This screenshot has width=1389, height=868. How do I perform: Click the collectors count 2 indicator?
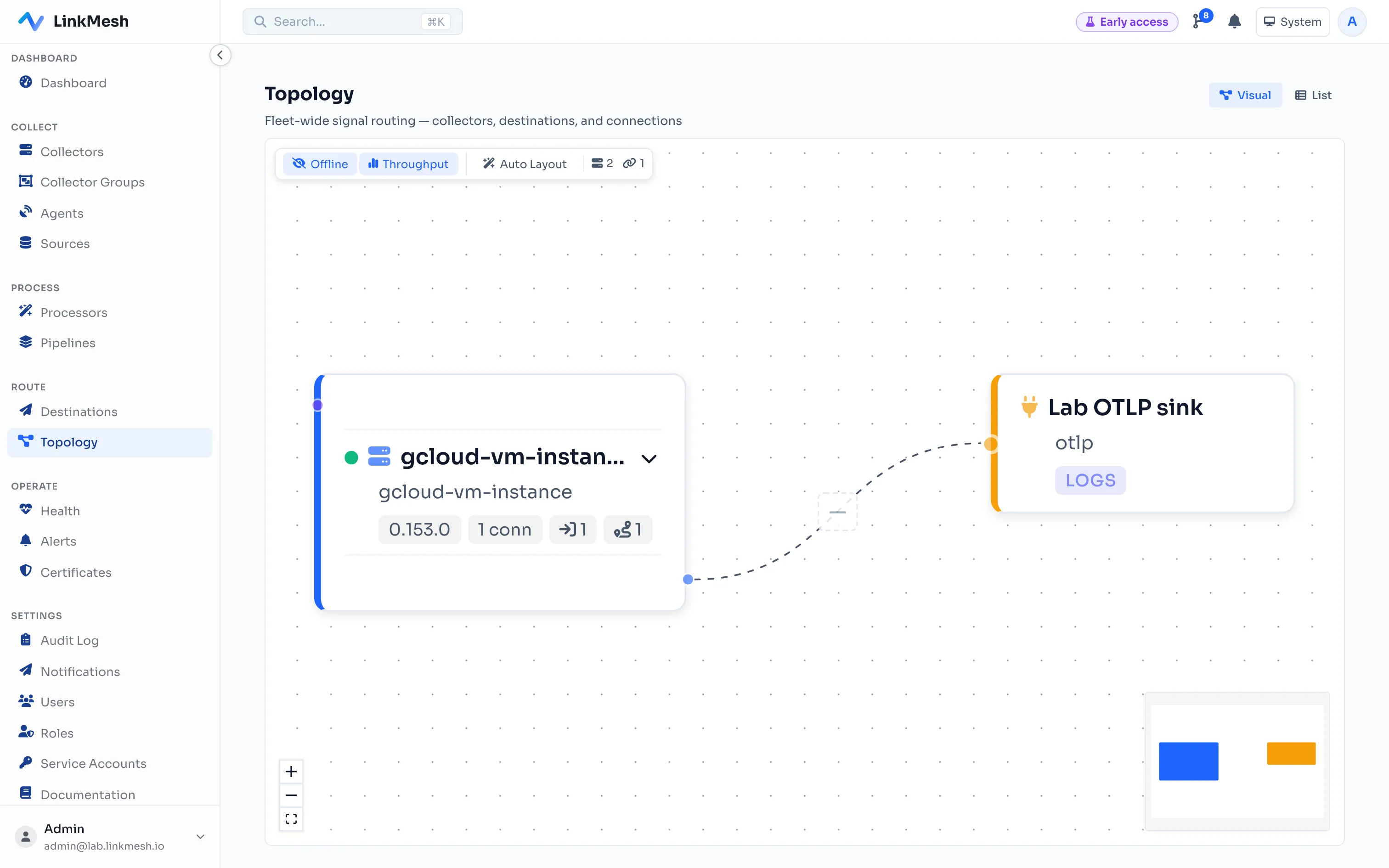pos(602,163)
